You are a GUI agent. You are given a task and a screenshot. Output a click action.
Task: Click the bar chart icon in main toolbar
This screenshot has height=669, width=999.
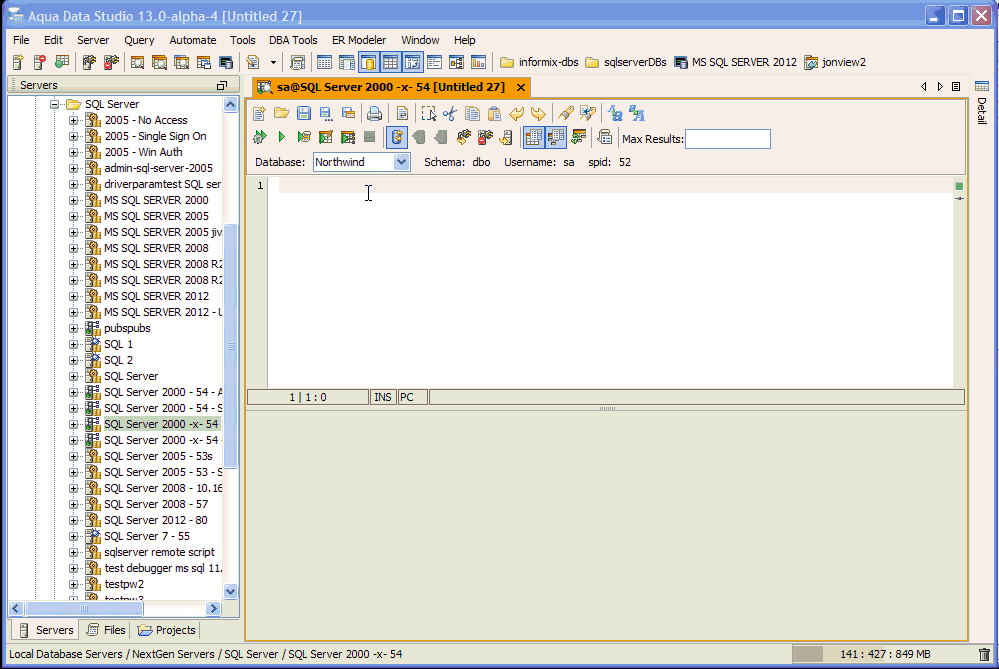click(x=478, y=62)
